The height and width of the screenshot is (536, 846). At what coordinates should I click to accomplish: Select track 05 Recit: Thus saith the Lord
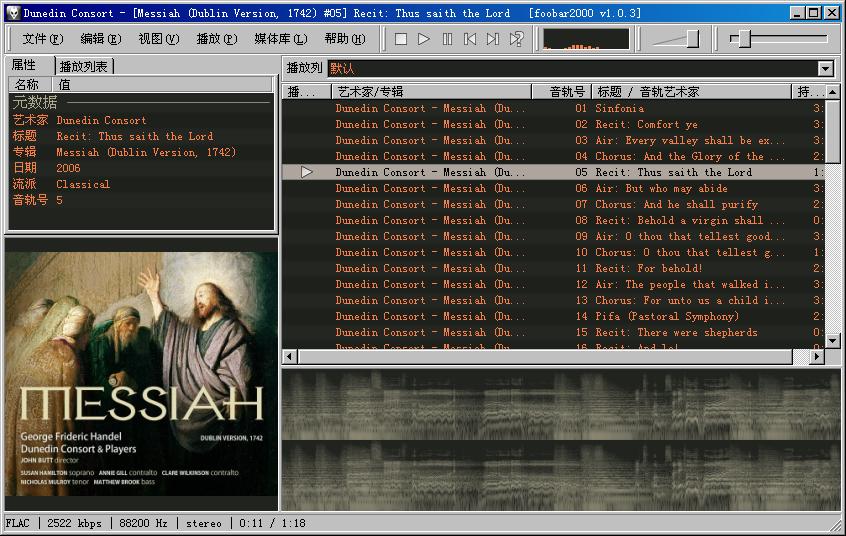point(553,172)
